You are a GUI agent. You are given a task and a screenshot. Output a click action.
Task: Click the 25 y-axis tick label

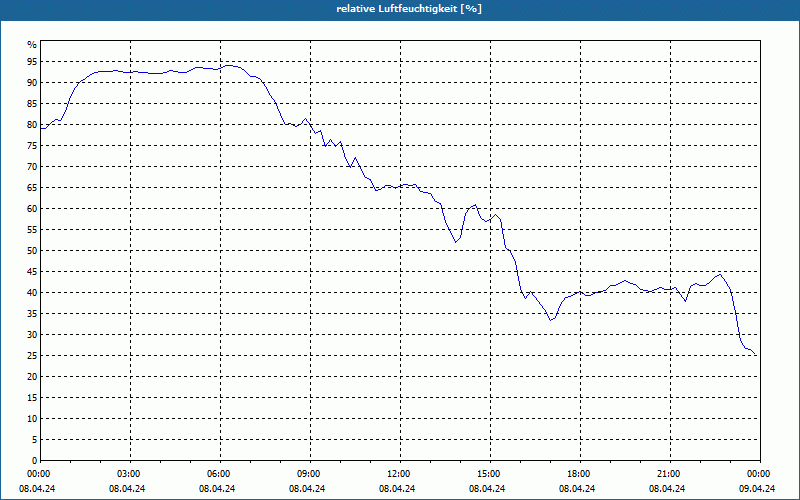(x=32, y=356)
